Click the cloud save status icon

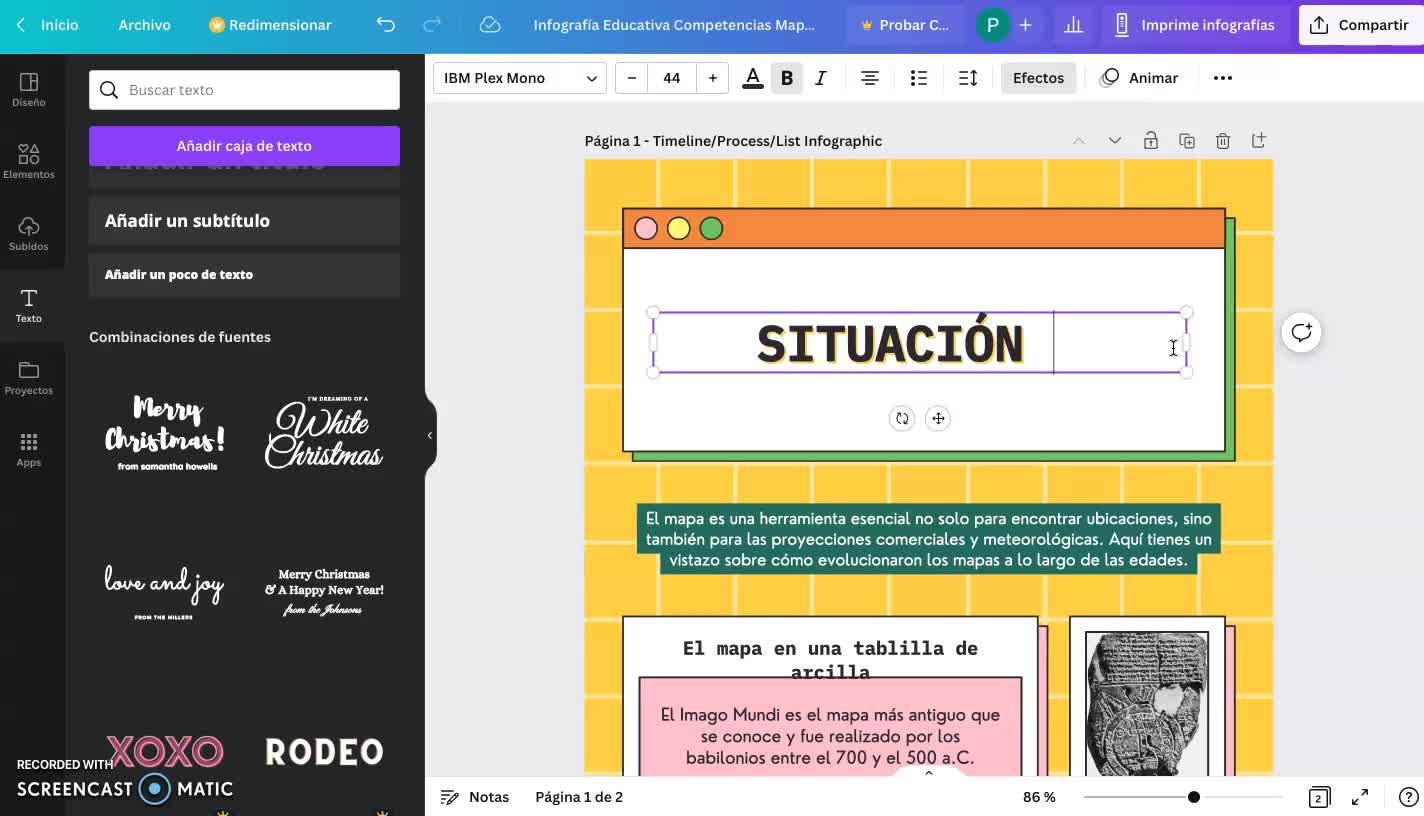pyautogui.click(x=490, y=25)
